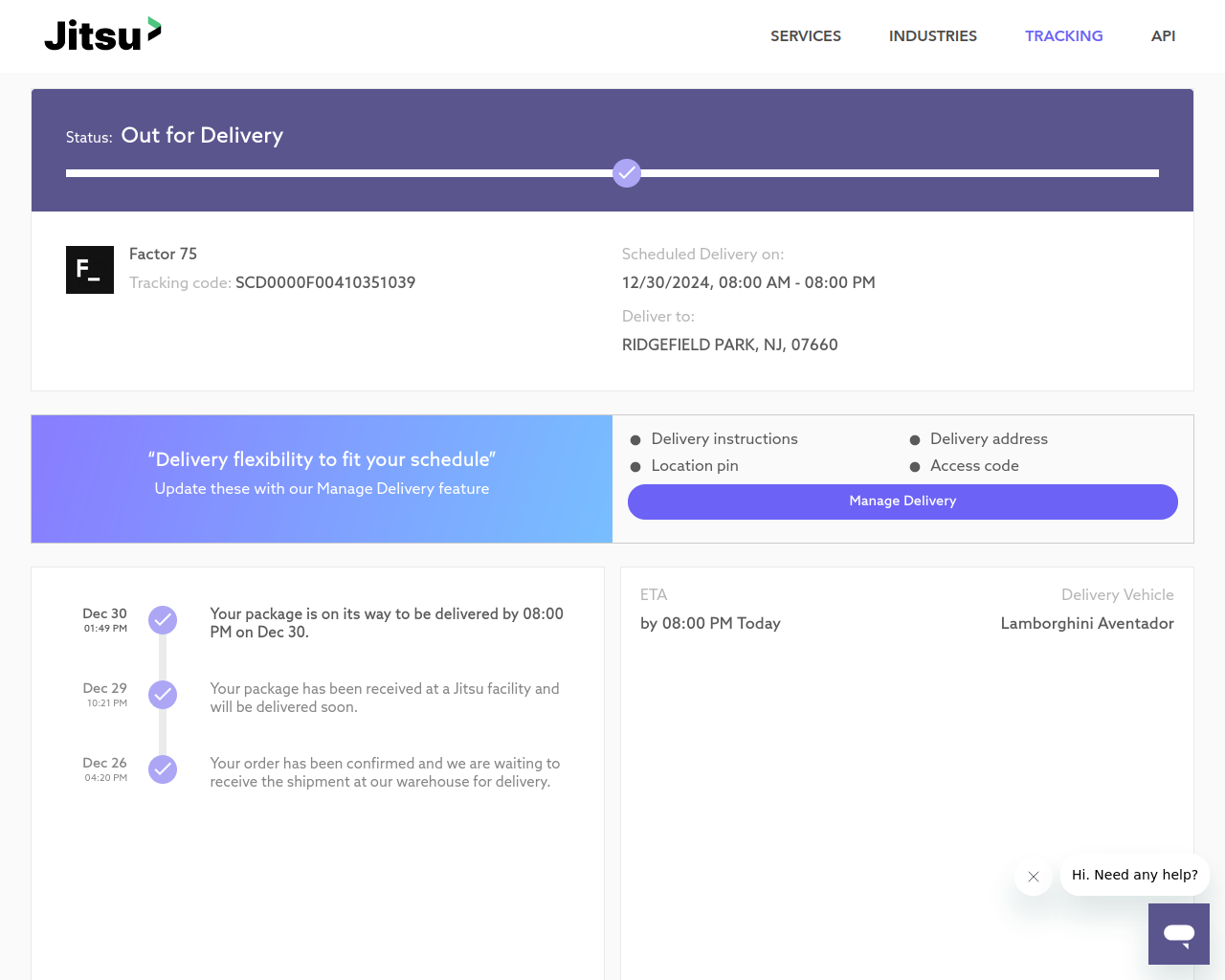The width and height of the screenshot is (1225, 980).
Task: Click the 'order has been confirmed' message
Action: pyautogui.click(x=385, y=772)
